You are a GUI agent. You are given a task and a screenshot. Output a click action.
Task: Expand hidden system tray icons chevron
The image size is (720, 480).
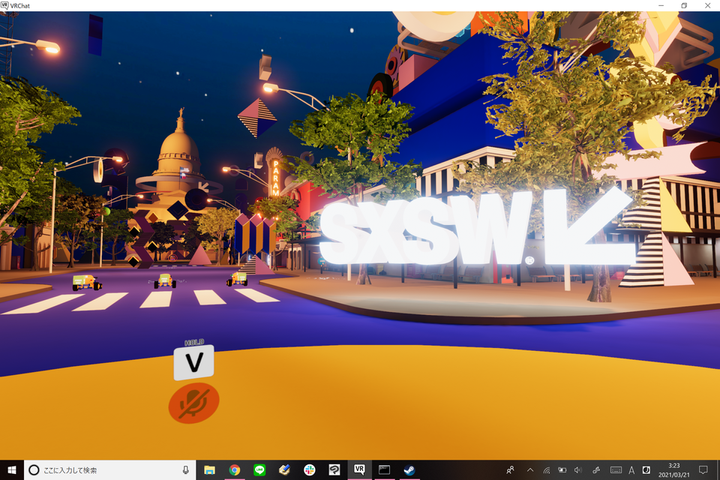pyautogui.click(x=530, y=470)
